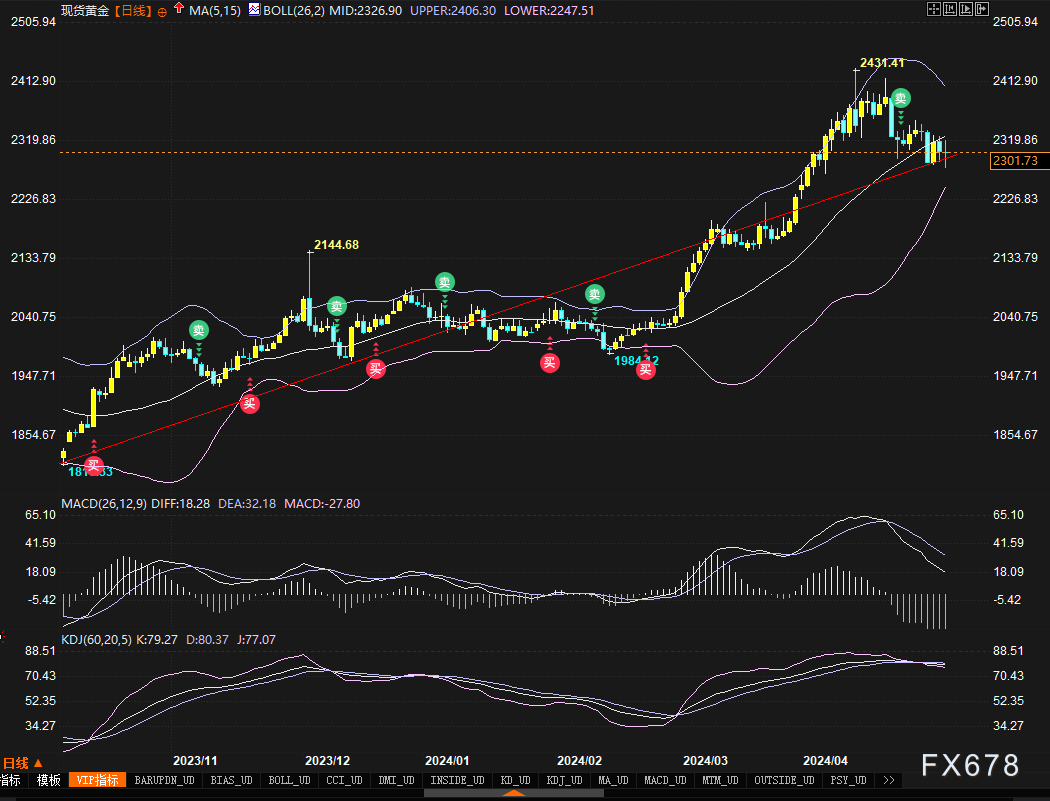Click the orange scroll handle under KD_UD tab
Viewport: 1050px width, 801px height.
pyautogui.click(x=514, y=794)
